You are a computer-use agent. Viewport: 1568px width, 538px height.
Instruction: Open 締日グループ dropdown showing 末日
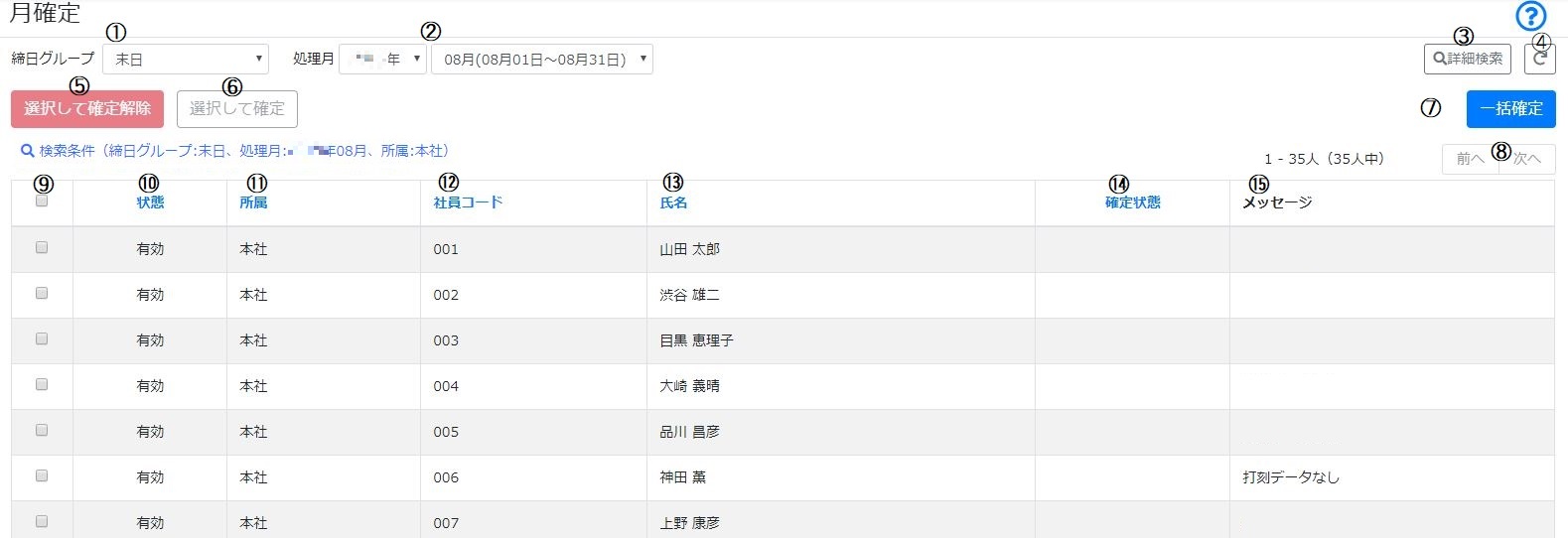(186, 60)
